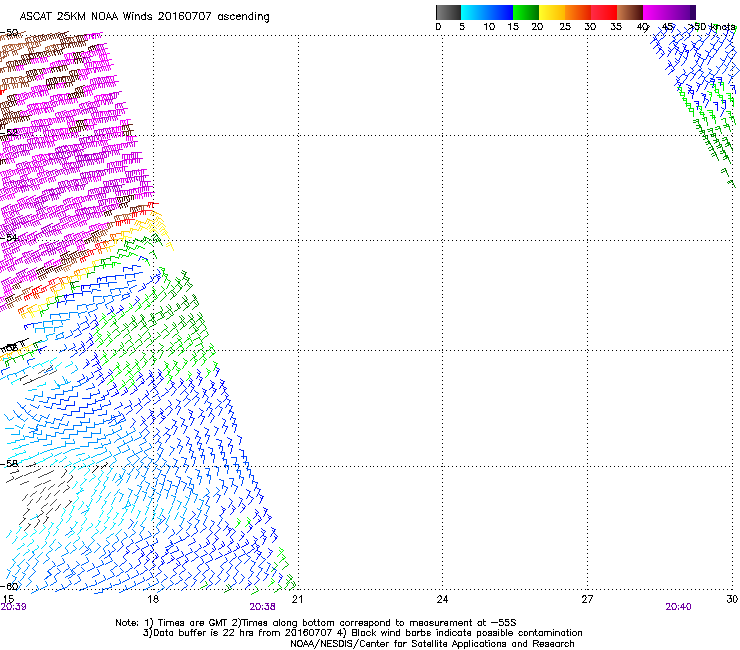Click the 'Data buffer is 22 hrs' note line
Viewport: 740px width, 650px height.
pos(362,633)
